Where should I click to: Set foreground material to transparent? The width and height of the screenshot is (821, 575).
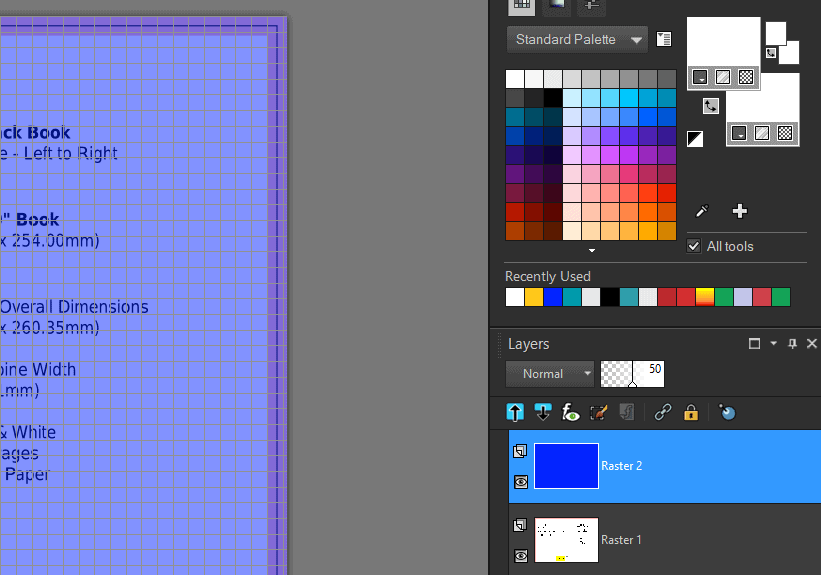tap(746, 78)
